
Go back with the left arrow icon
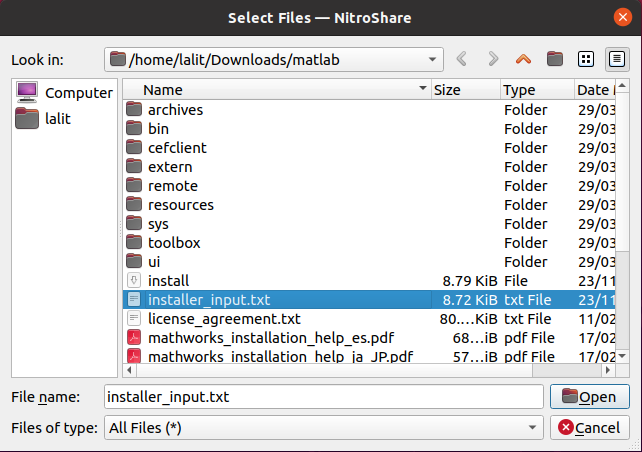coord(461,59)
